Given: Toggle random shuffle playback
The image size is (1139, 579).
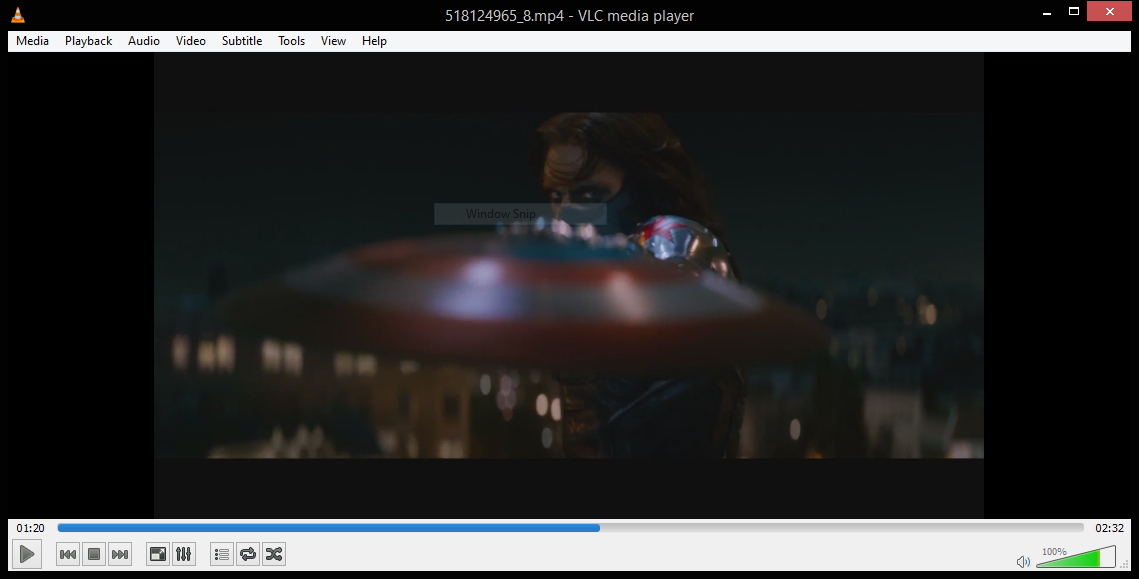Looking at the screenshot, I should point(274,554).
